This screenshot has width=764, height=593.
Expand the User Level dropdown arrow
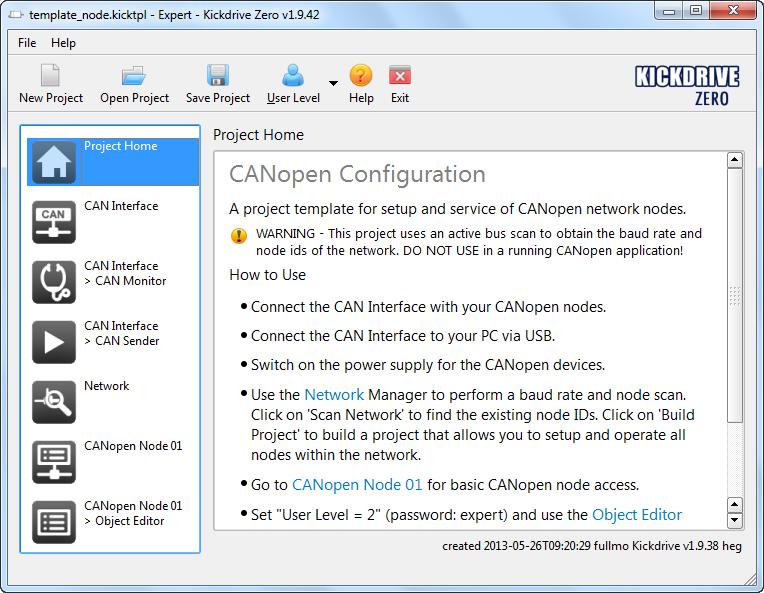333,83
